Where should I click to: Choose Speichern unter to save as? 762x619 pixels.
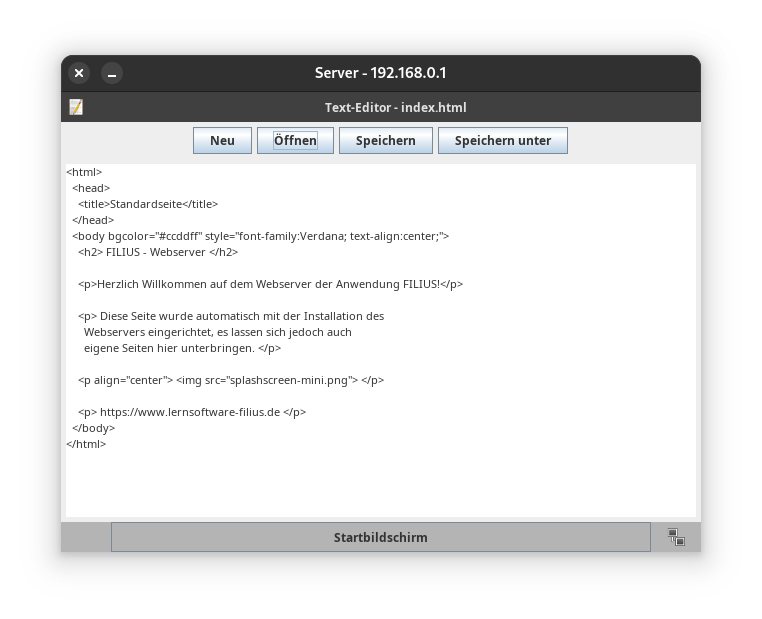tap(502, 141)
